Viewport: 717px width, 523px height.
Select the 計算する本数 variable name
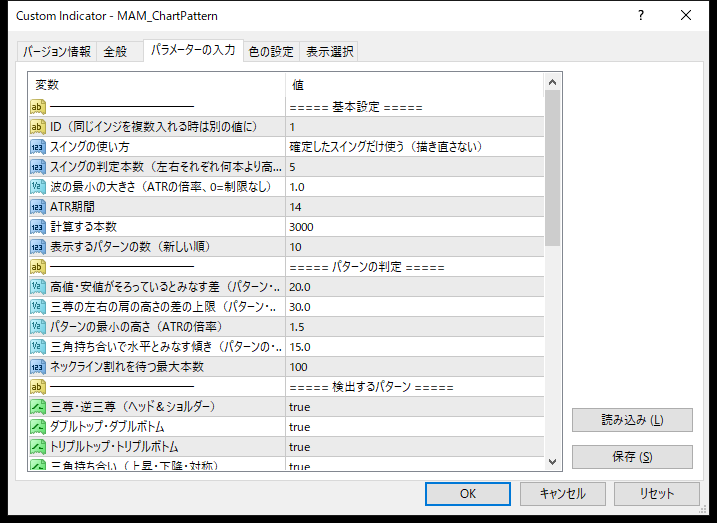[x=84, y=227]
